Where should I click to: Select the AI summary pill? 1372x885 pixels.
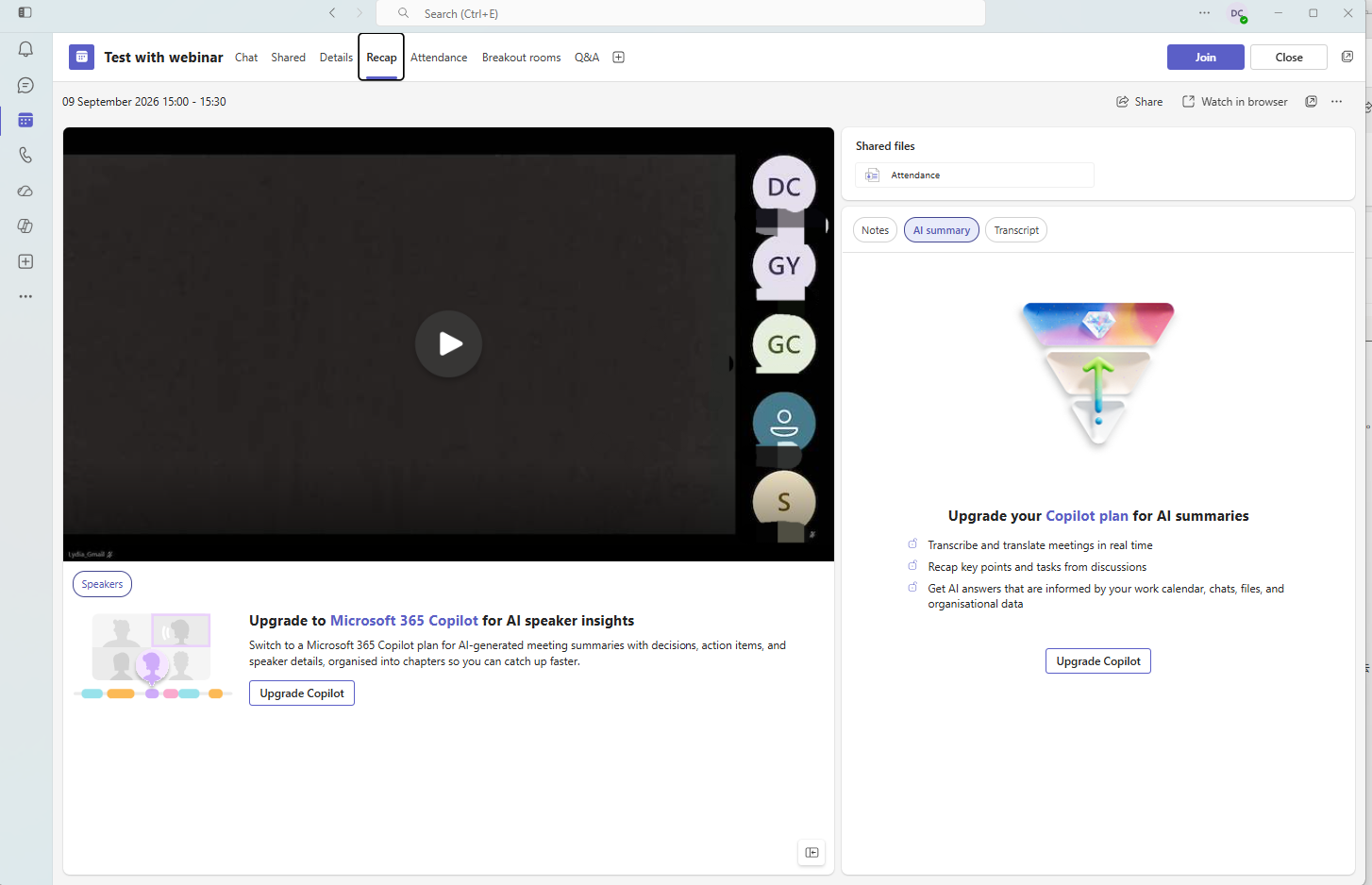[942, 230]
